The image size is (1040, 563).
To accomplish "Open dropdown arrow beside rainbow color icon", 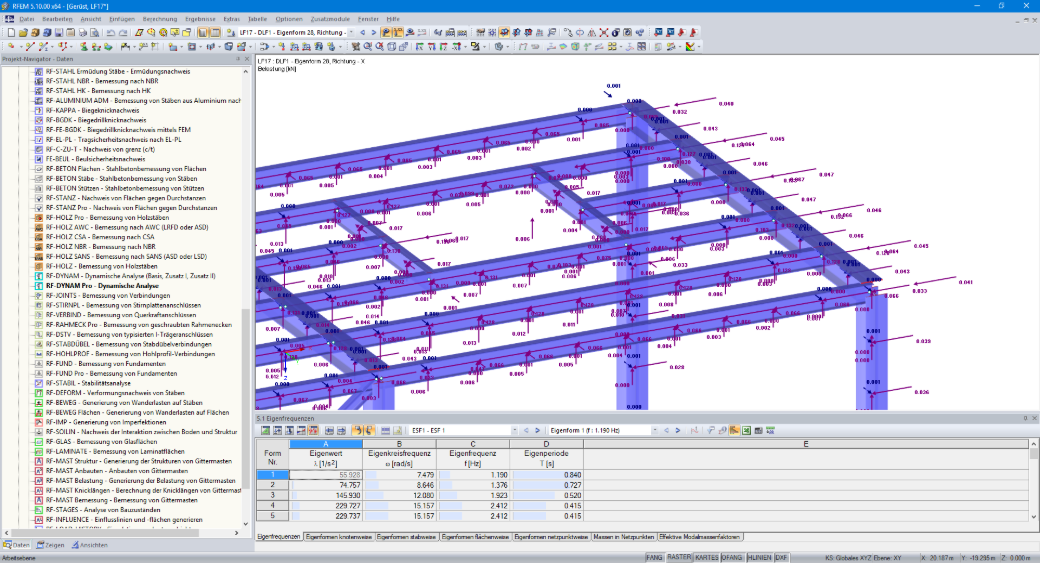I will pyautogui.click(x=699, y=46).
